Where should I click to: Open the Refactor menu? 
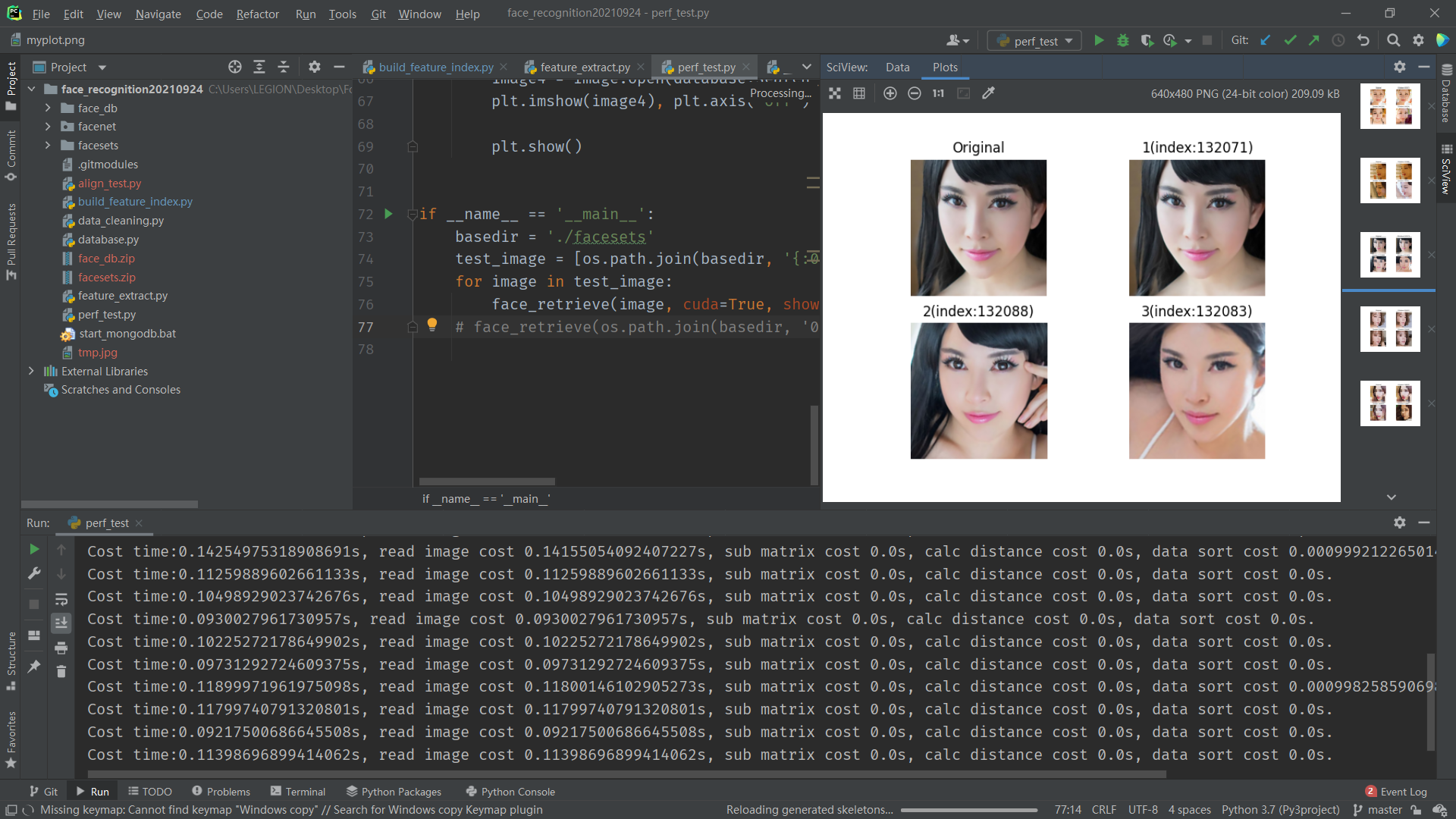[257, 14]
